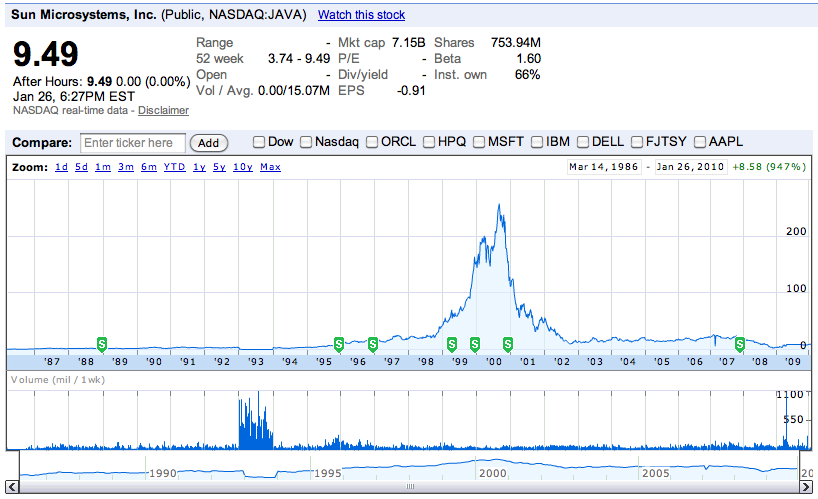
Task: Check the ORCL comparison box
Action: (372, 142)
